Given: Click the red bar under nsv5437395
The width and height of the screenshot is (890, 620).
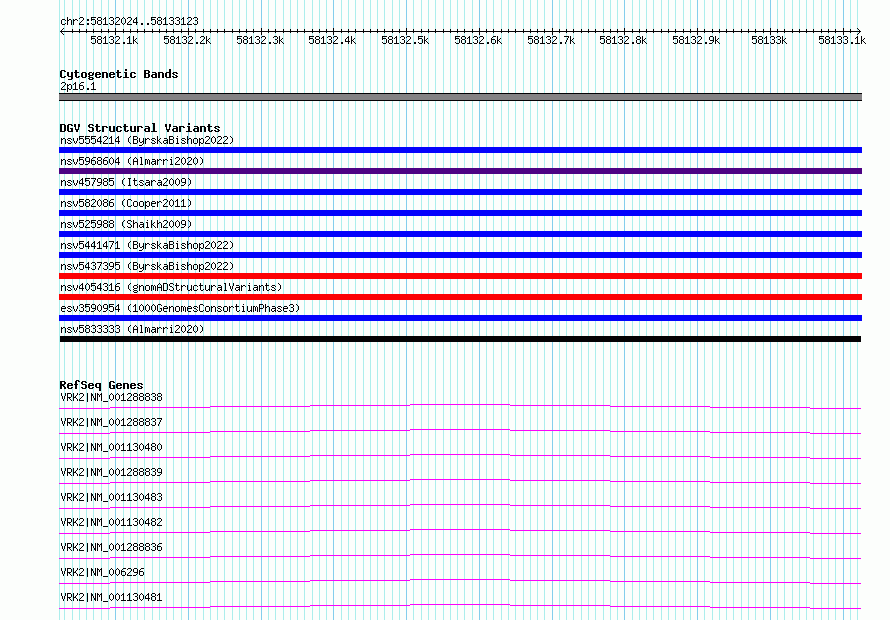Looking at the screenshot, I should (x=460, y=276).
